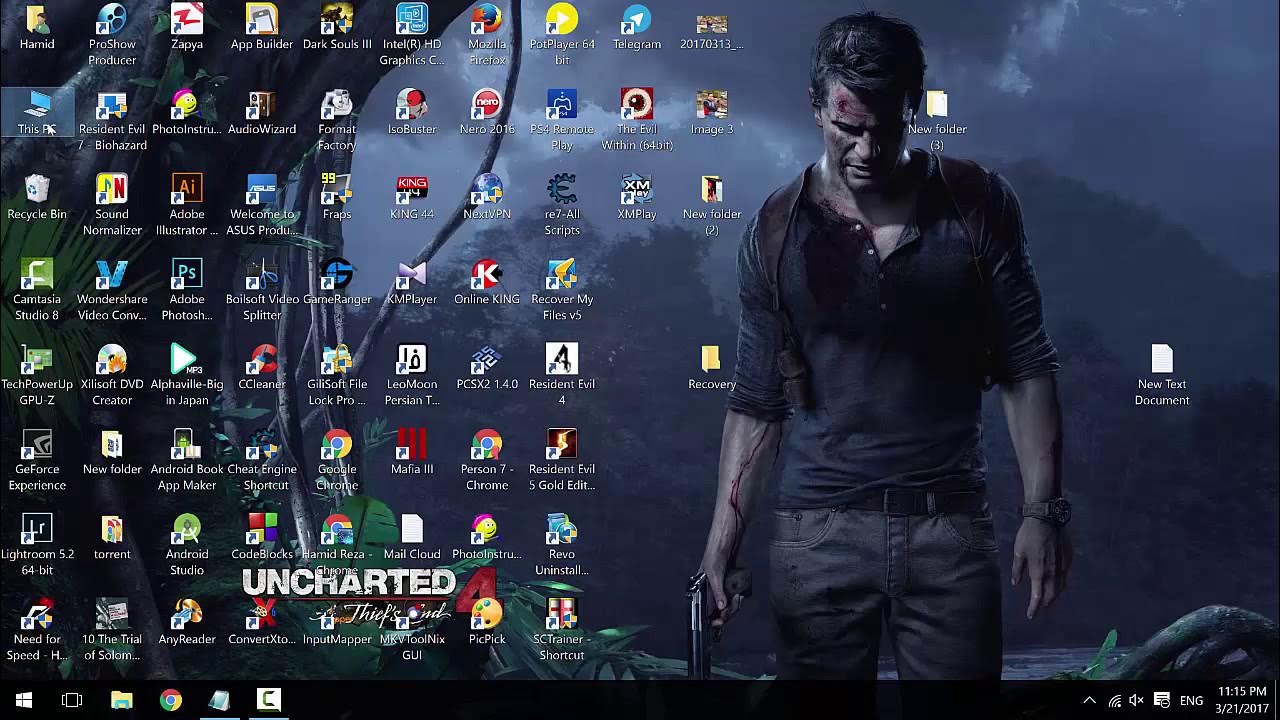The height and width of the screenshot is (720, 1280).
Task: Open Task View on the taskbar
Action: (x=72, y=700)
